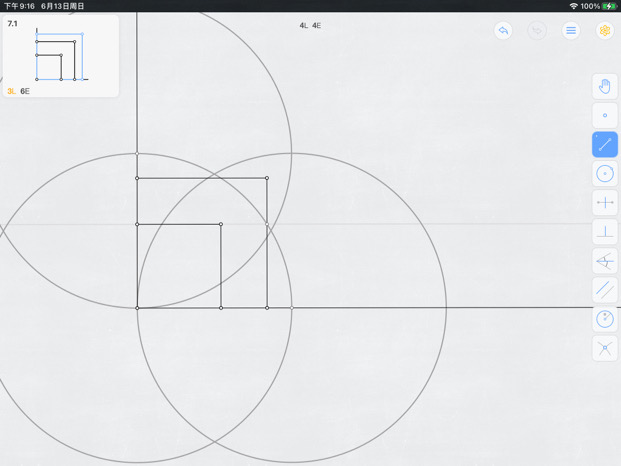Select the Compass tool
Viewport: 621px width, 466px height.
point(605,319)
